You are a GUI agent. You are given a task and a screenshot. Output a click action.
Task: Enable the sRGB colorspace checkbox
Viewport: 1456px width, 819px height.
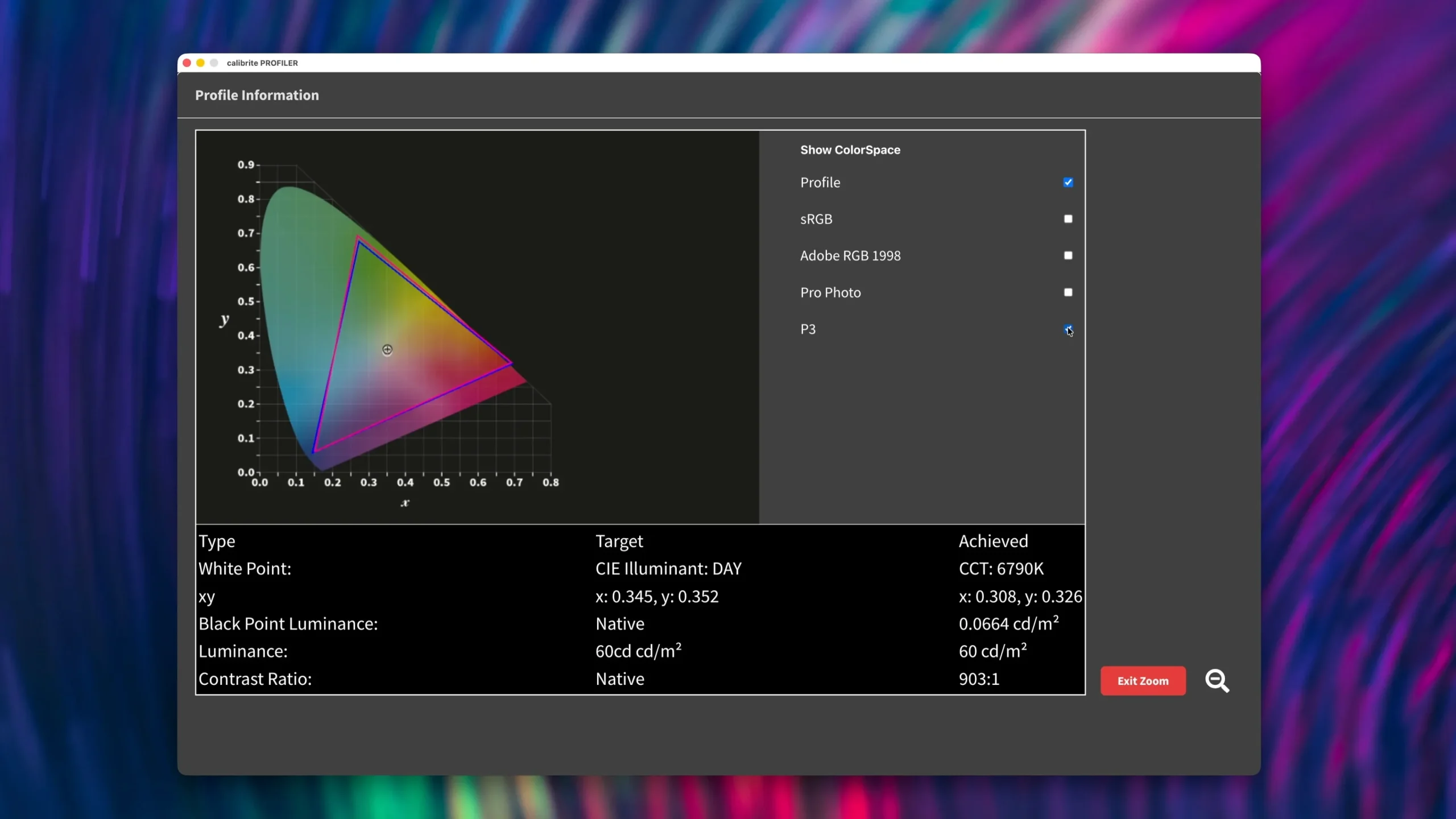pyautogui.click(x=1068, y=219)
